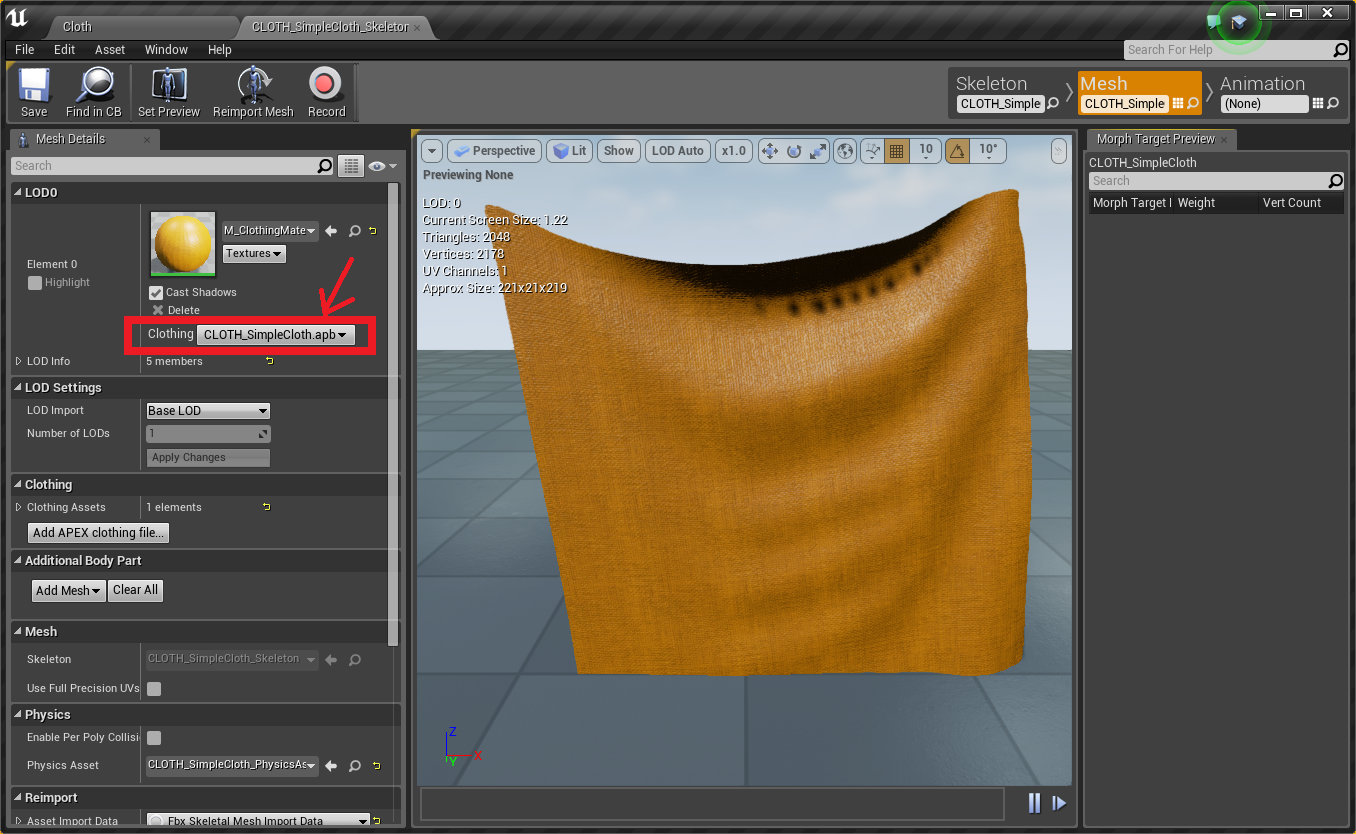Start recording with the Record toolbar icon
This screenshot has width=1356, height=834.
[x=326, y=93]
